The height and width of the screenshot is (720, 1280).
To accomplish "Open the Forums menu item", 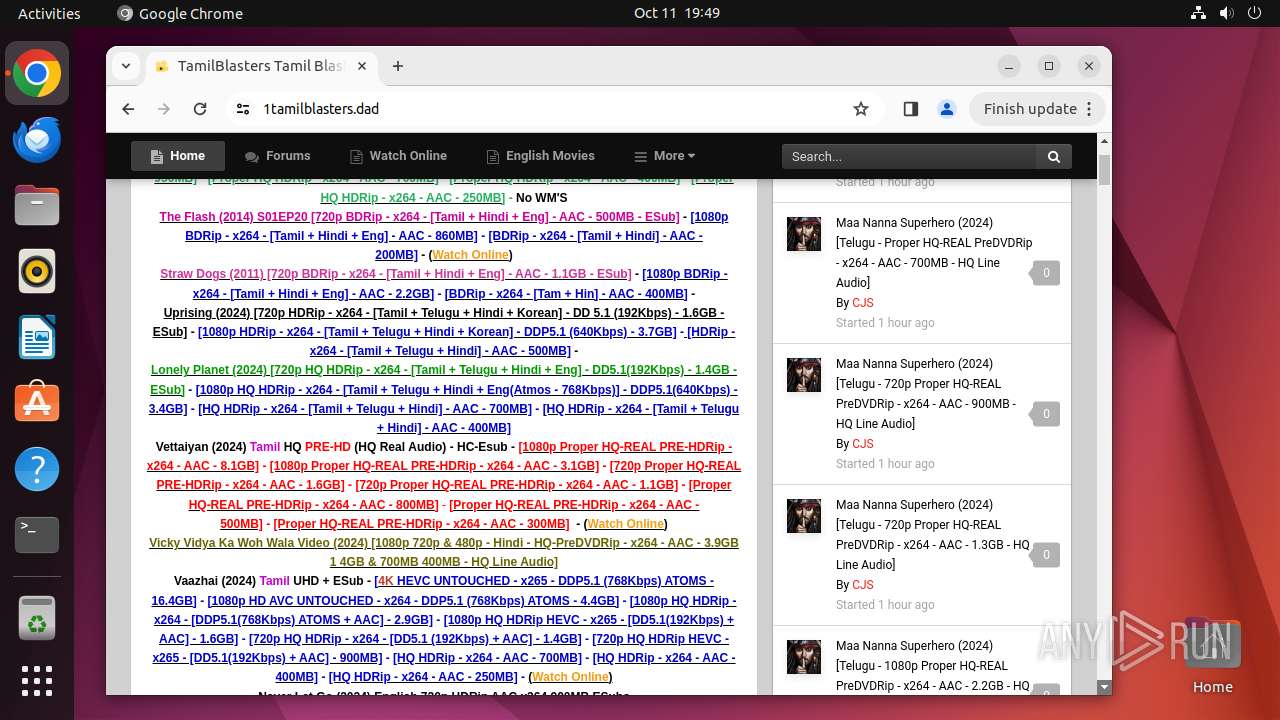I will click(277, 156).
